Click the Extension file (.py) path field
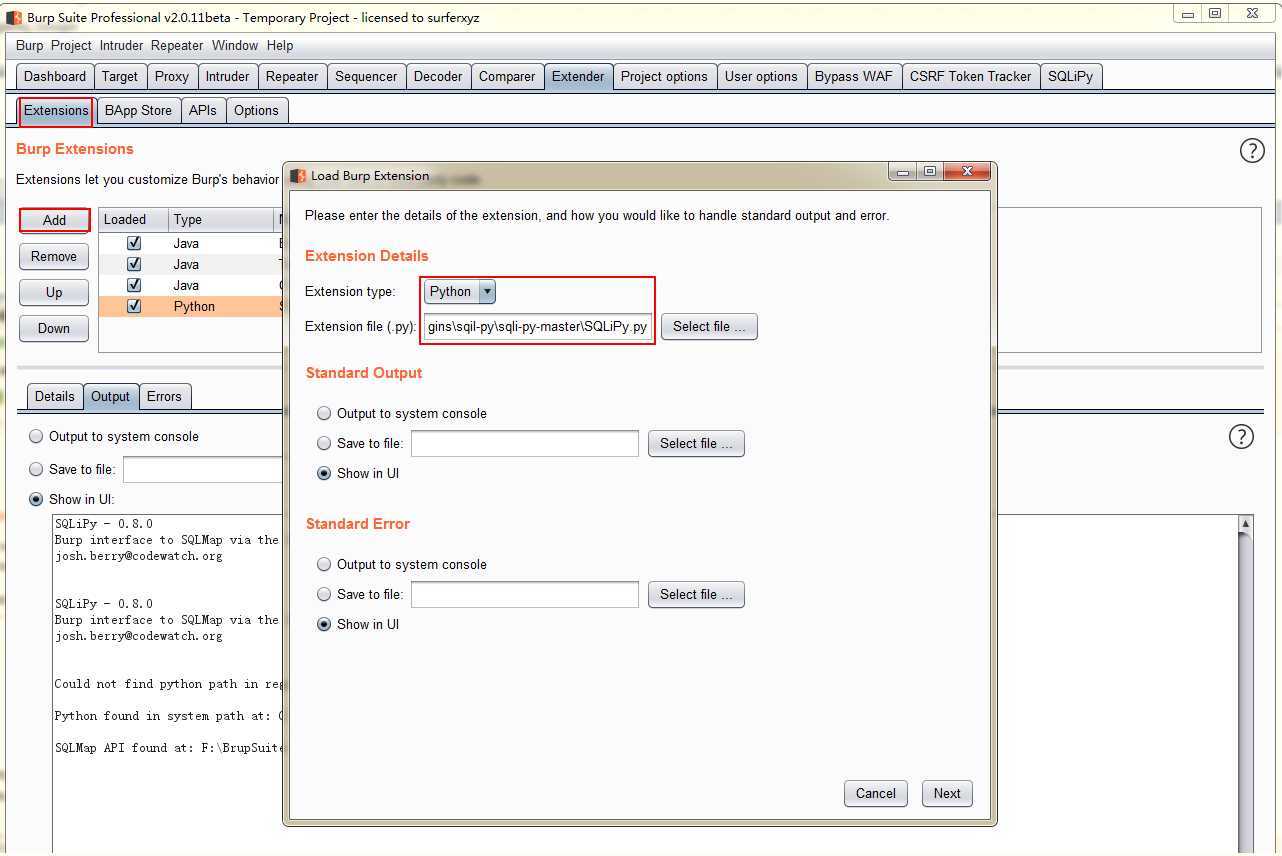Screen dimensions: 1282x856 [537, 326]
